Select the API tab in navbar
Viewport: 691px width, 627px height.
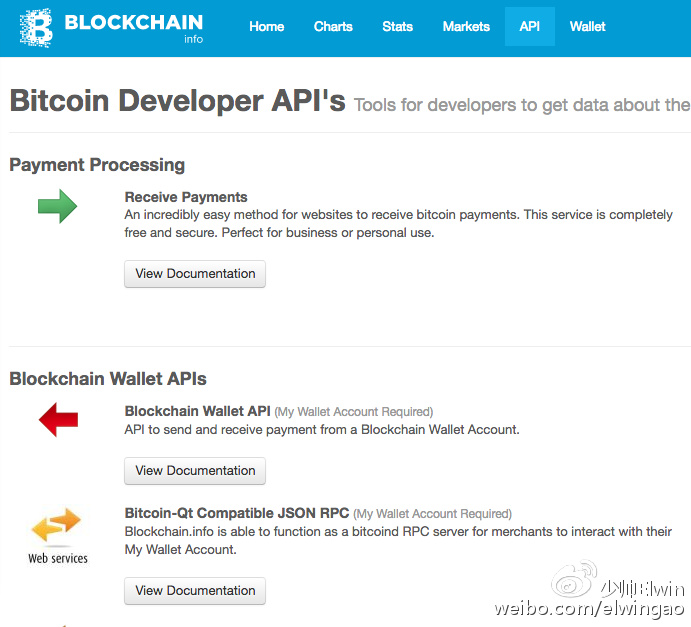pos(529,26)
